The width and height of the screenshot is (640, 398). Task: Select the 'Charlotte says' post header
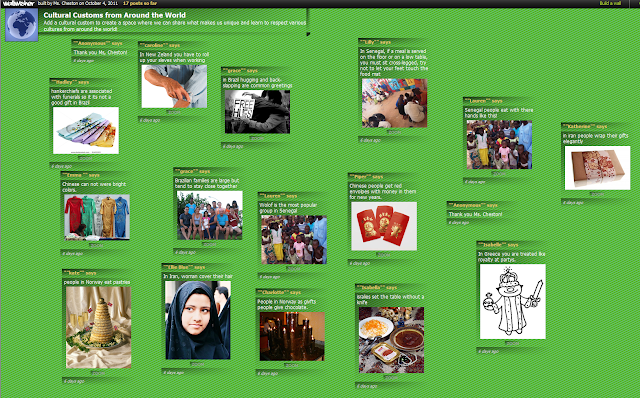point(279,292)
